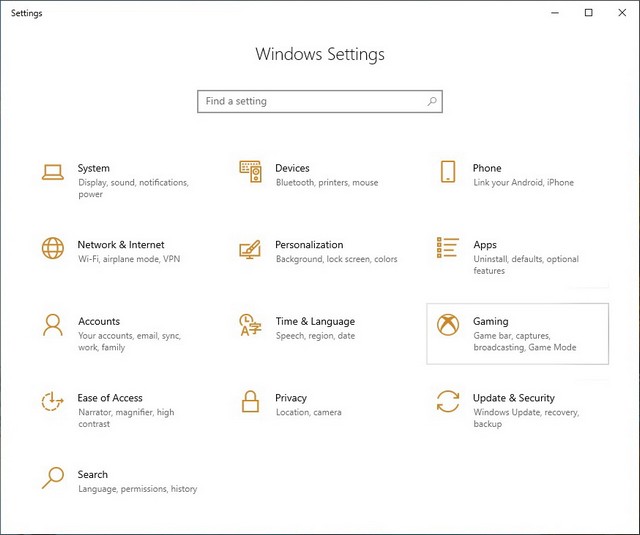Click the Accounts person icon
640x535 pixels.
(x=53, y=325)
